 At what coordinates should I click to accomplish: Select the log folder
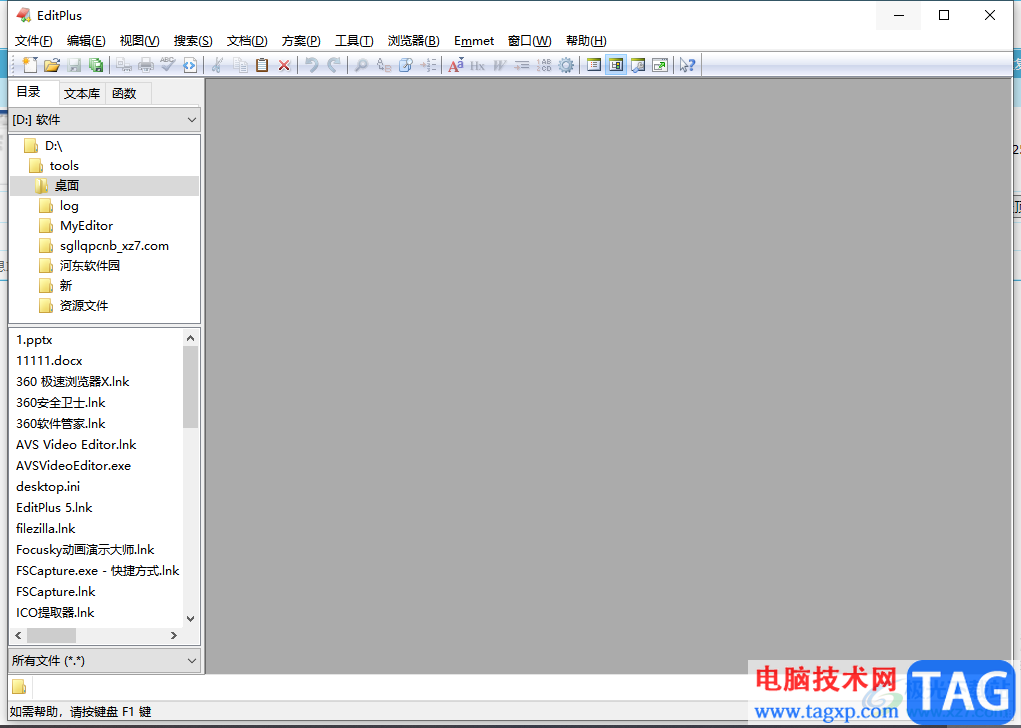[69, 206]
